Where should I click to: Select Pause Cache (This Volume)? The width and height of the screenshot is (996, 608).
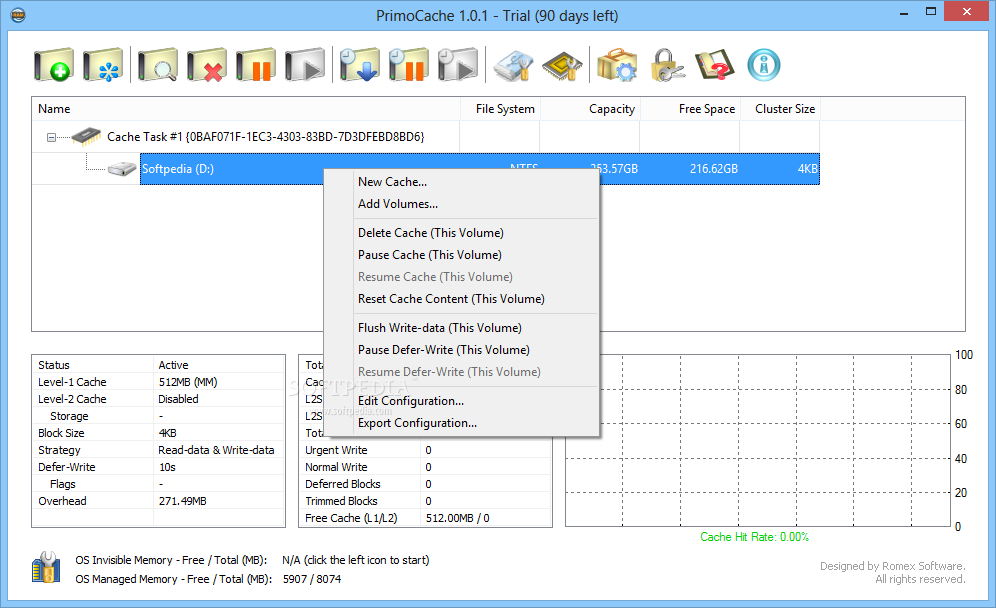click(x=430, y=255)
